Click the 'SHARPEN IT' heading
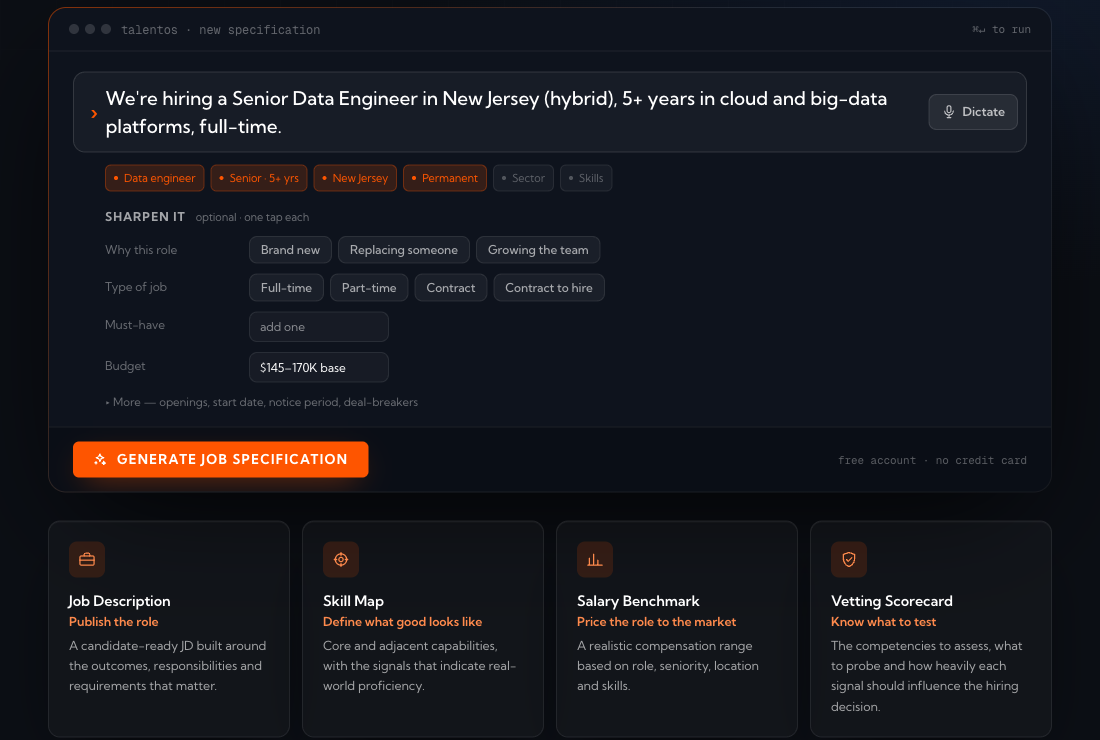This screenshot has width=1100, height=740. click(x=145, y=217)
